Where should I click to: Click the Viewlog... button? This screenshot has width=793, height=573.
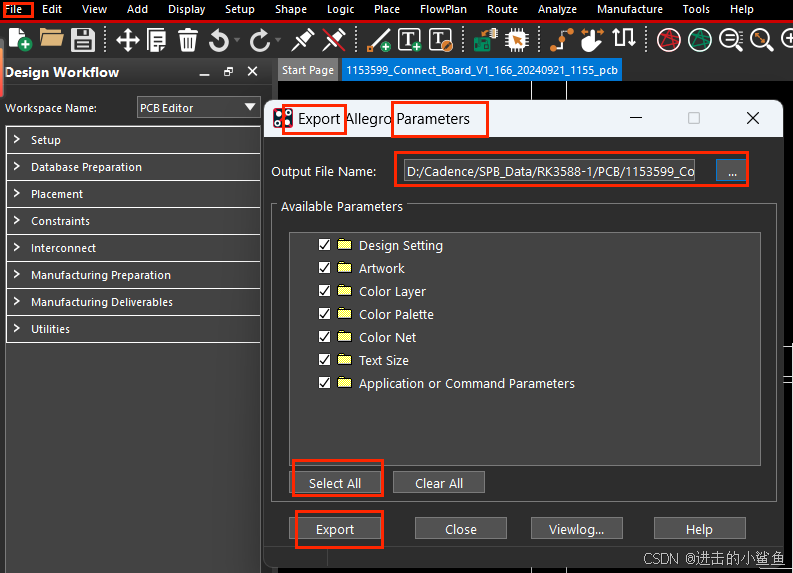click(x=577, y=529)
